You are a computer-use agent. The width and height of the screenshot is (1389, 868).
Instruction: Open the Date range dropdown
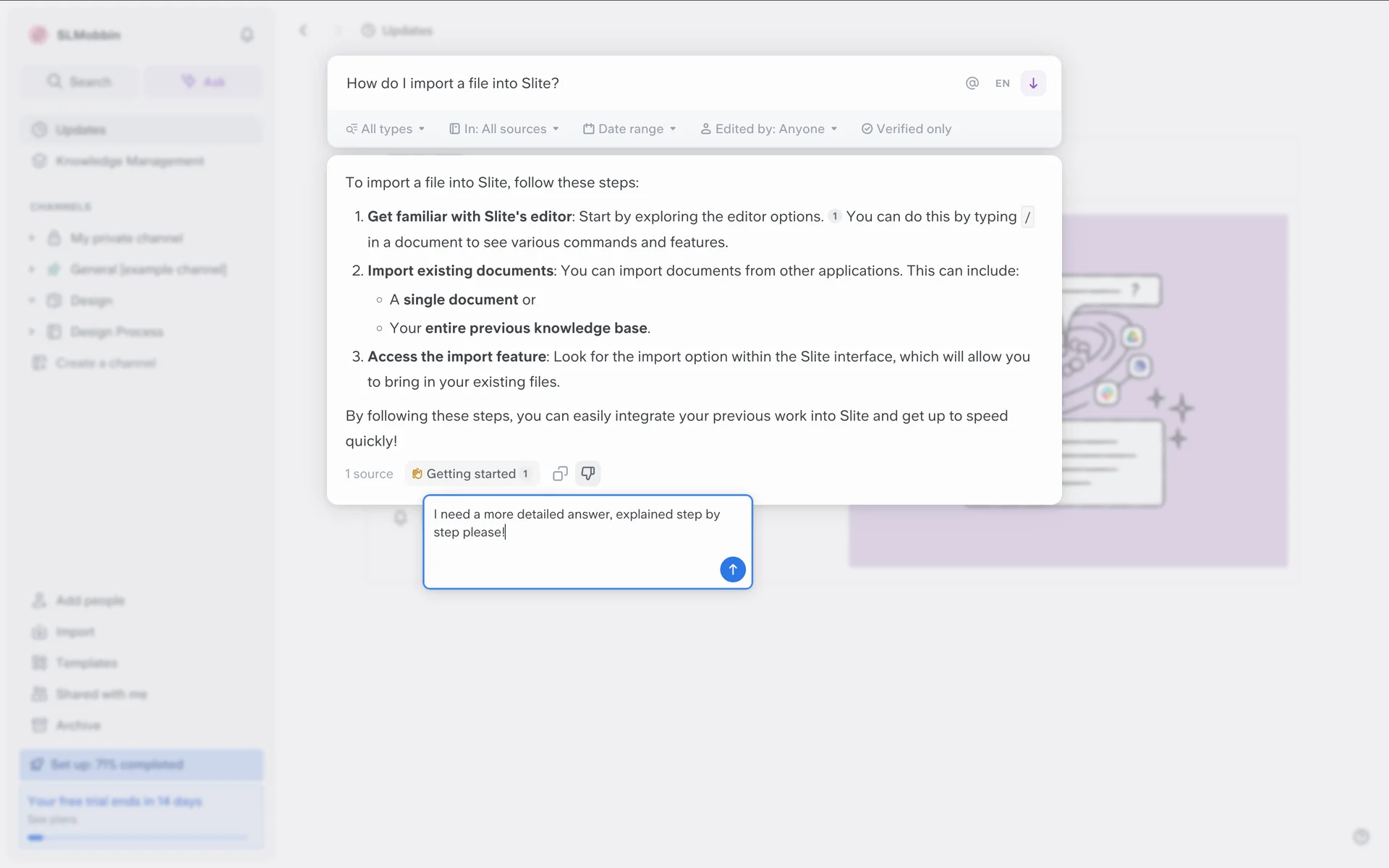(x=629, y=129)
